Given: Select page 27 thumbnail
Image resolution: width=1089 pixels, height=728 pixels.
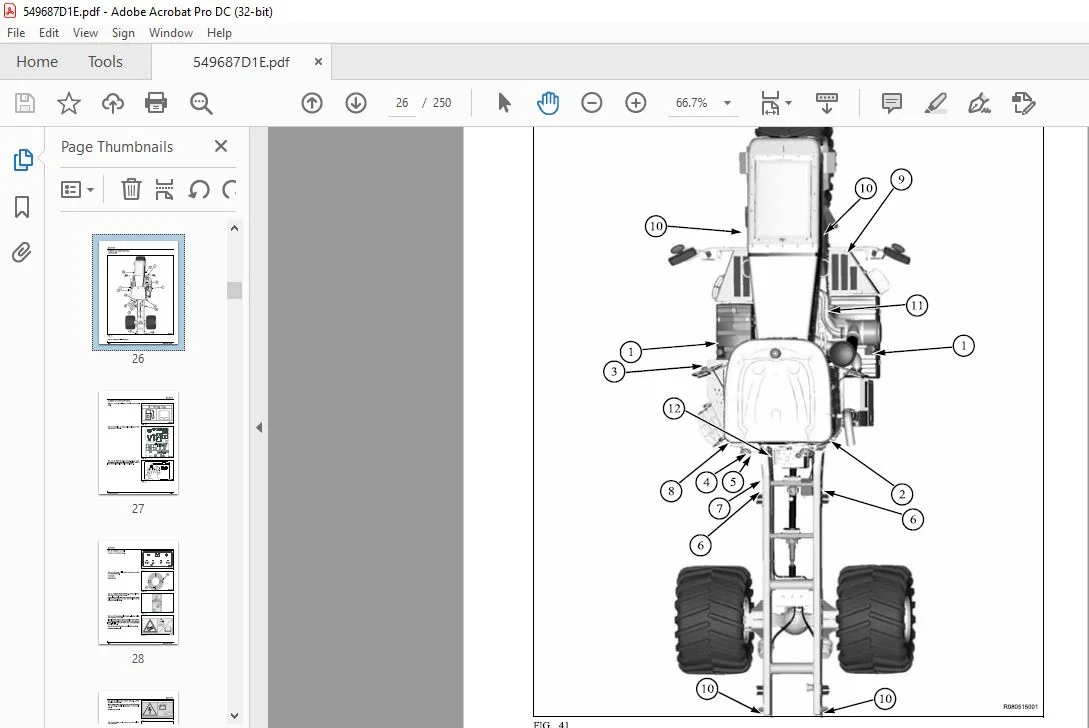Looking at the screenshot, I should coord(138,443).
